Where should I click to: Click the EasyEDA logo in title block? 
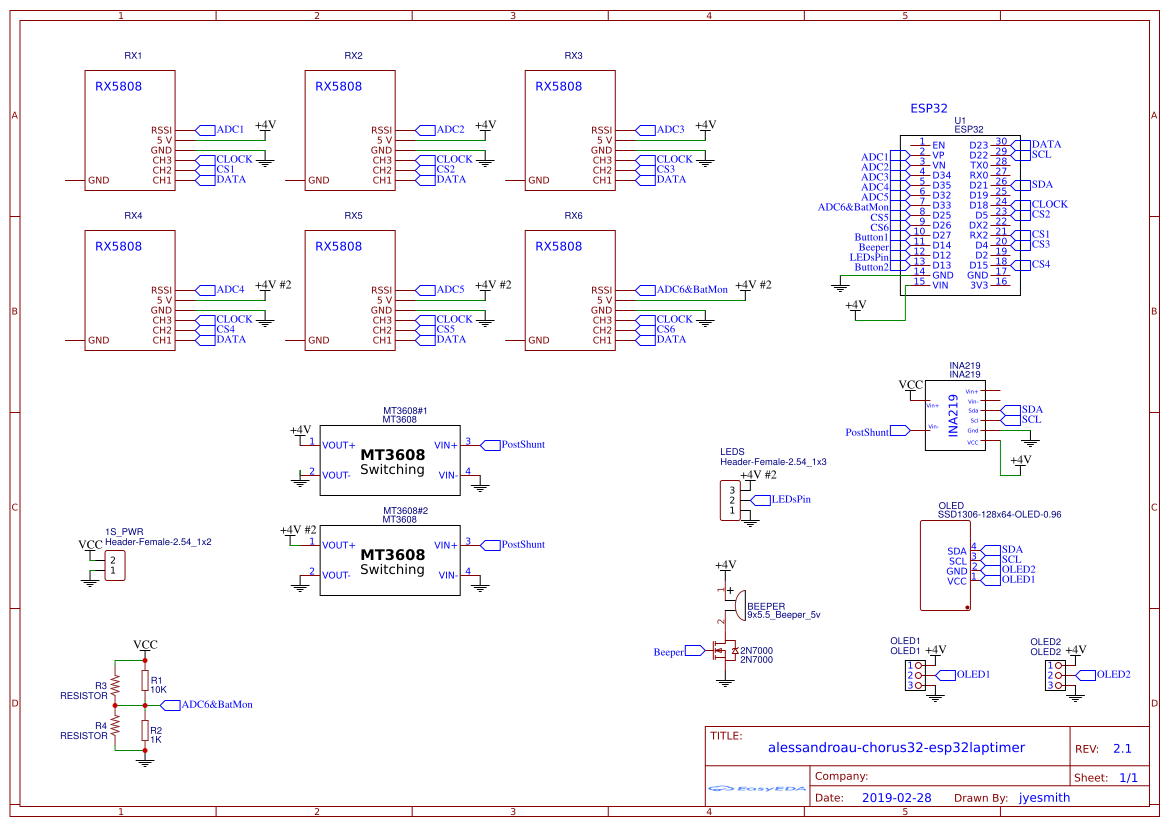point(757,788)
